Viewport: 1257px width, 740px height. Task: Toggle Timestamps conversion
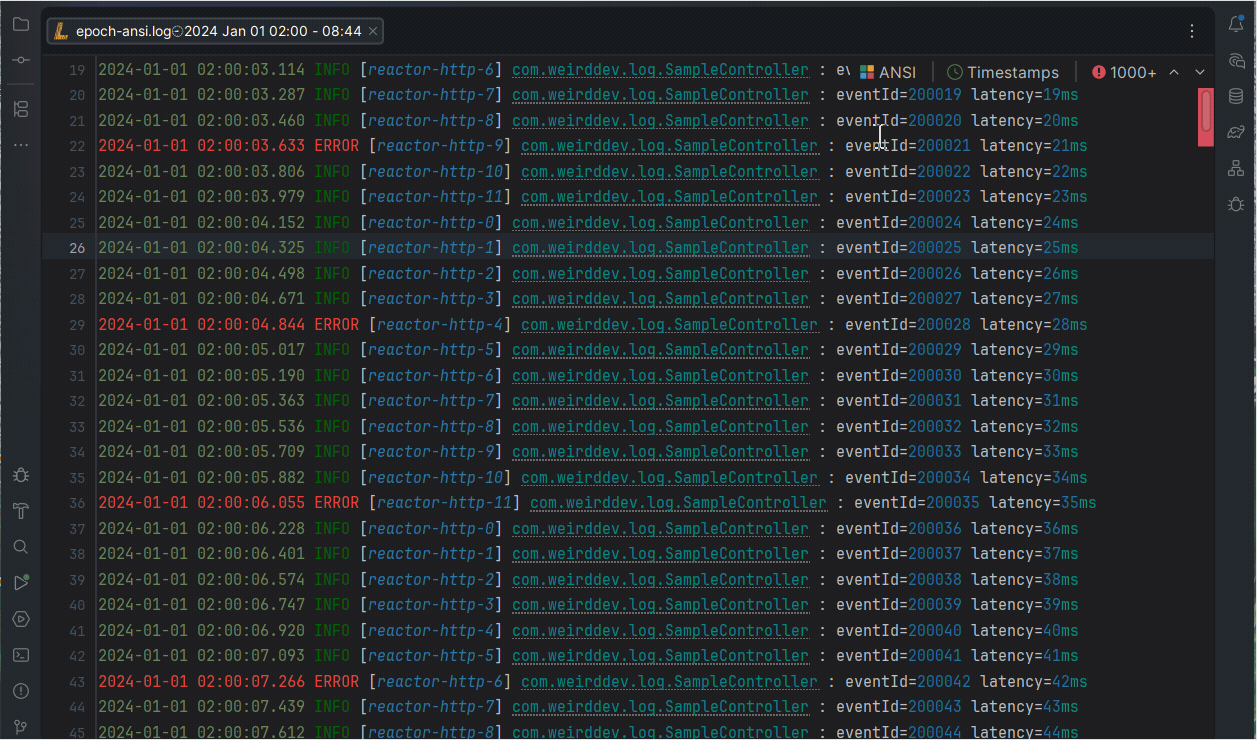pos(1003,72)
